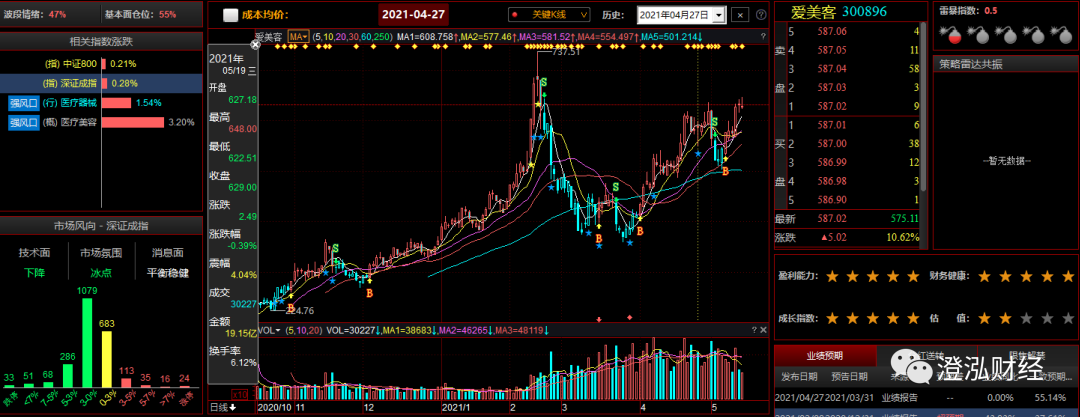Click the 医疗器械 industry row

pos(102,103)
